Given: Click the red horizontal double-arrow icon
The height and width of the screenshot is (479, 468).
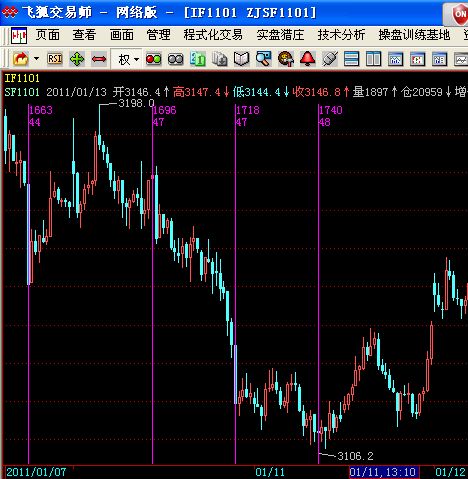Looking at the screenshot, I should [x=99, y=59].
